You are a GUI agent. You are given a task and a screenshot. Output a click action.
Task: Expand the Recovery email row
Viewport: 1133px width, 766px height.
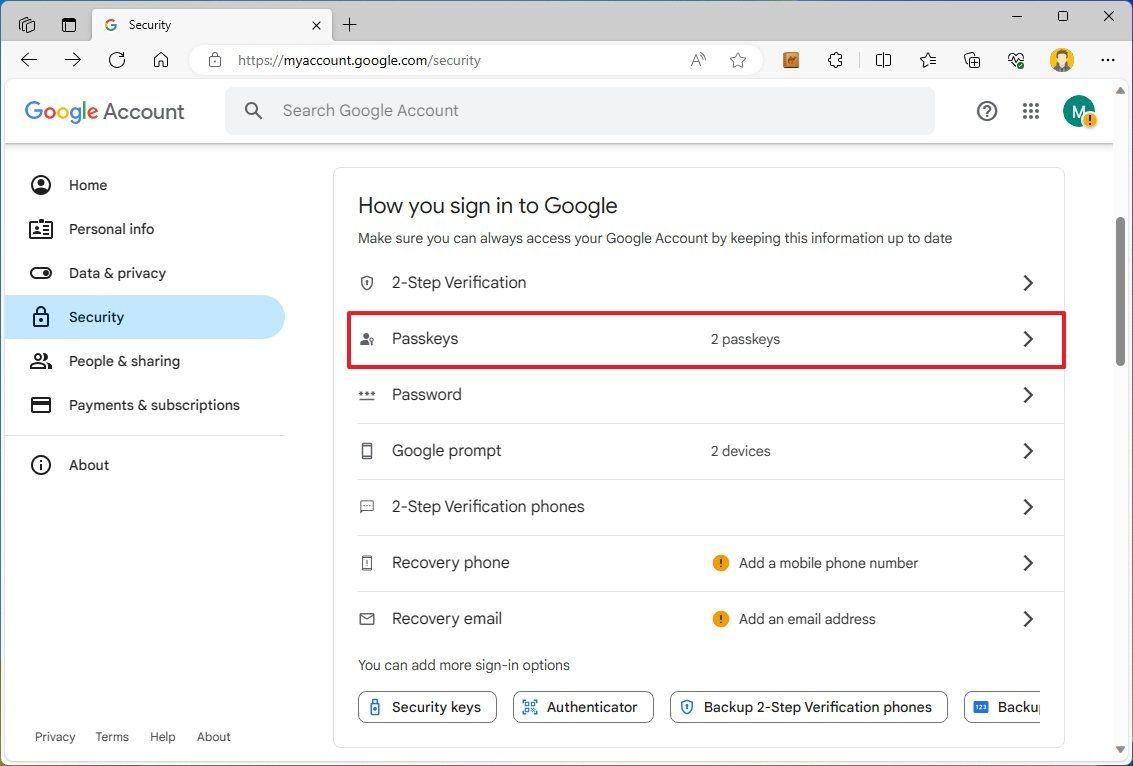point(1028,618)
